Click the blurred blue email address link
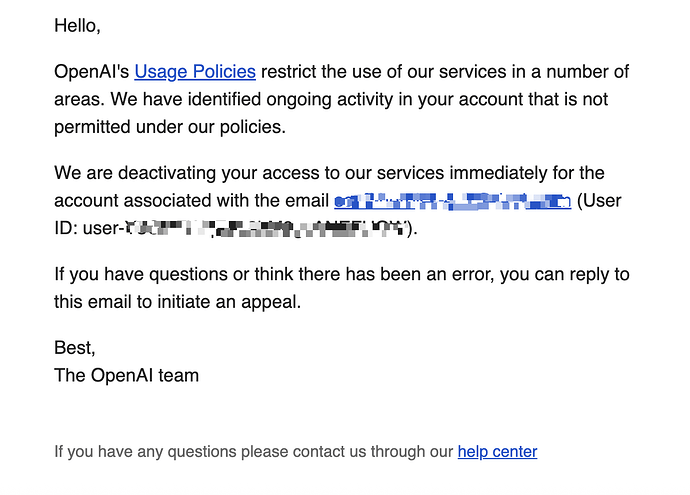The image size is (690, 495). pyautogui.click(x=453, y=201)
